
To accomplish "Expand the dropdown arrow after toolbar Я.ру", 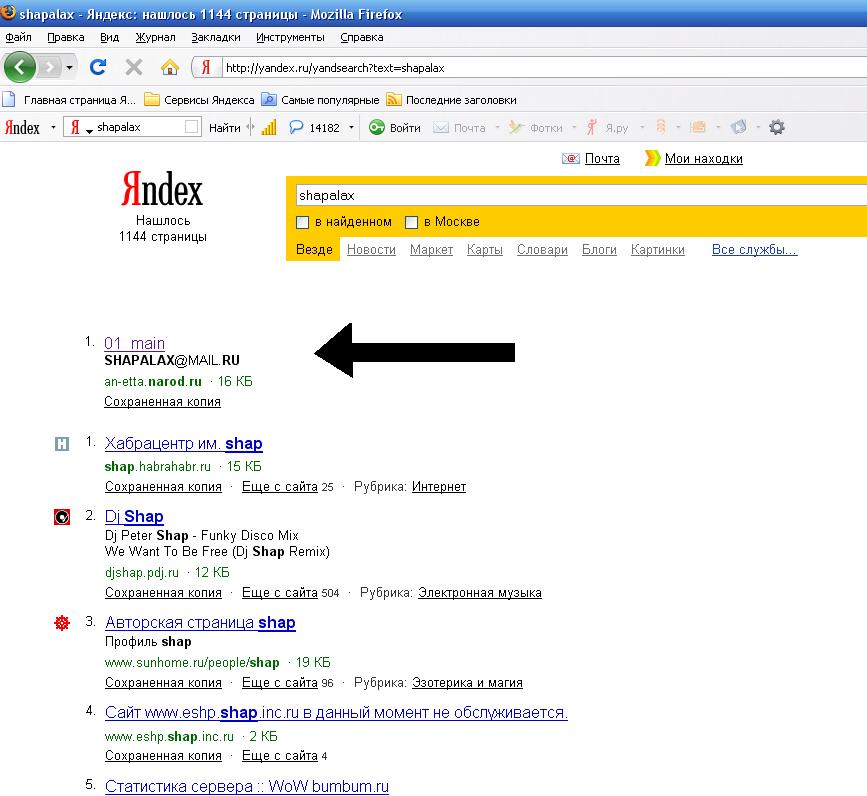I will 642,128.
